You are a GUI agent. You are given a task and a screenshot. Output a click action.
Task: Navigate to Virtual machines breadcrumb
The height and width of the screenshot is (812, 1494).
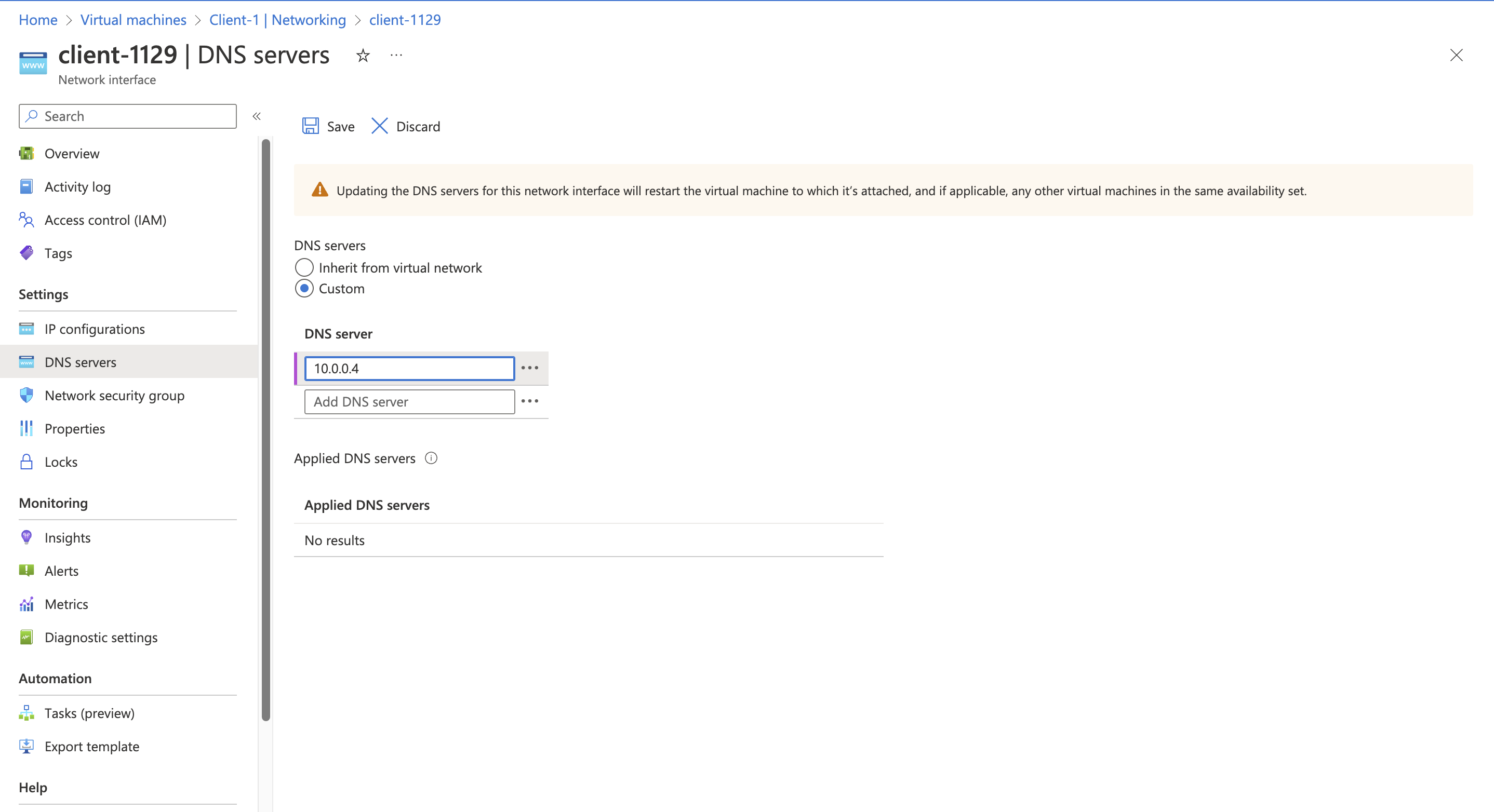tap(133, 20)
